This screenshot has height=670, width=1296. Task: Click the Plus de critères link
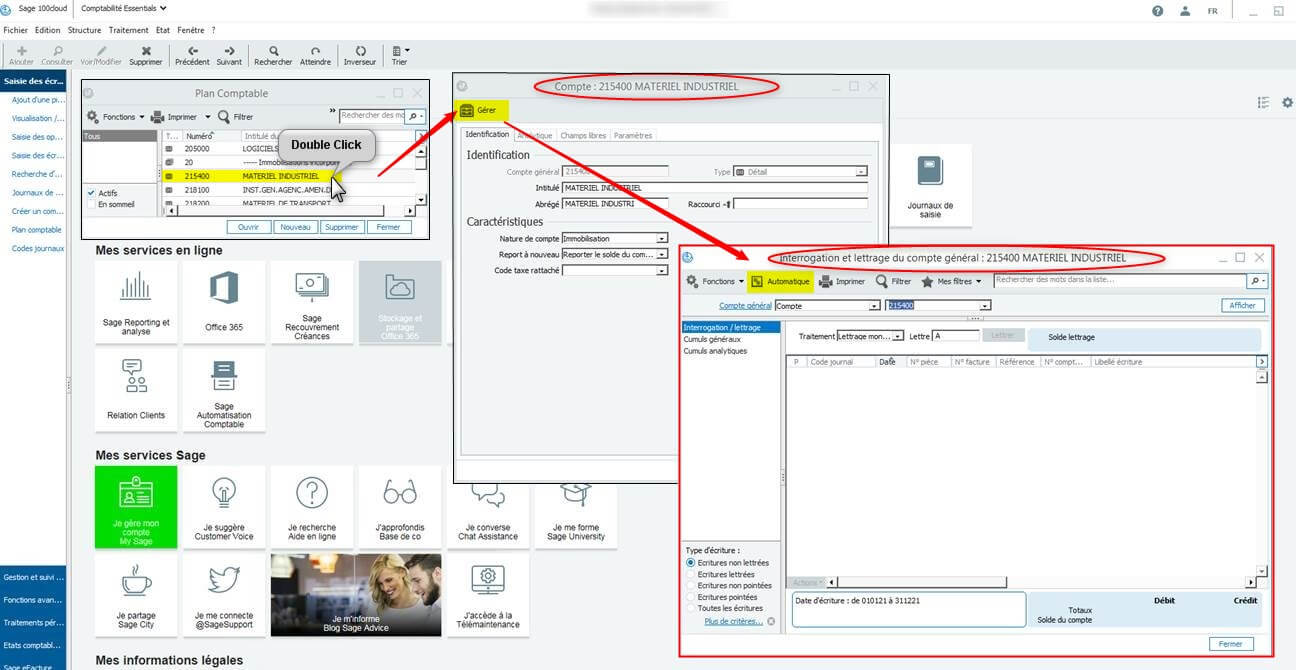[x=732, y=621]
